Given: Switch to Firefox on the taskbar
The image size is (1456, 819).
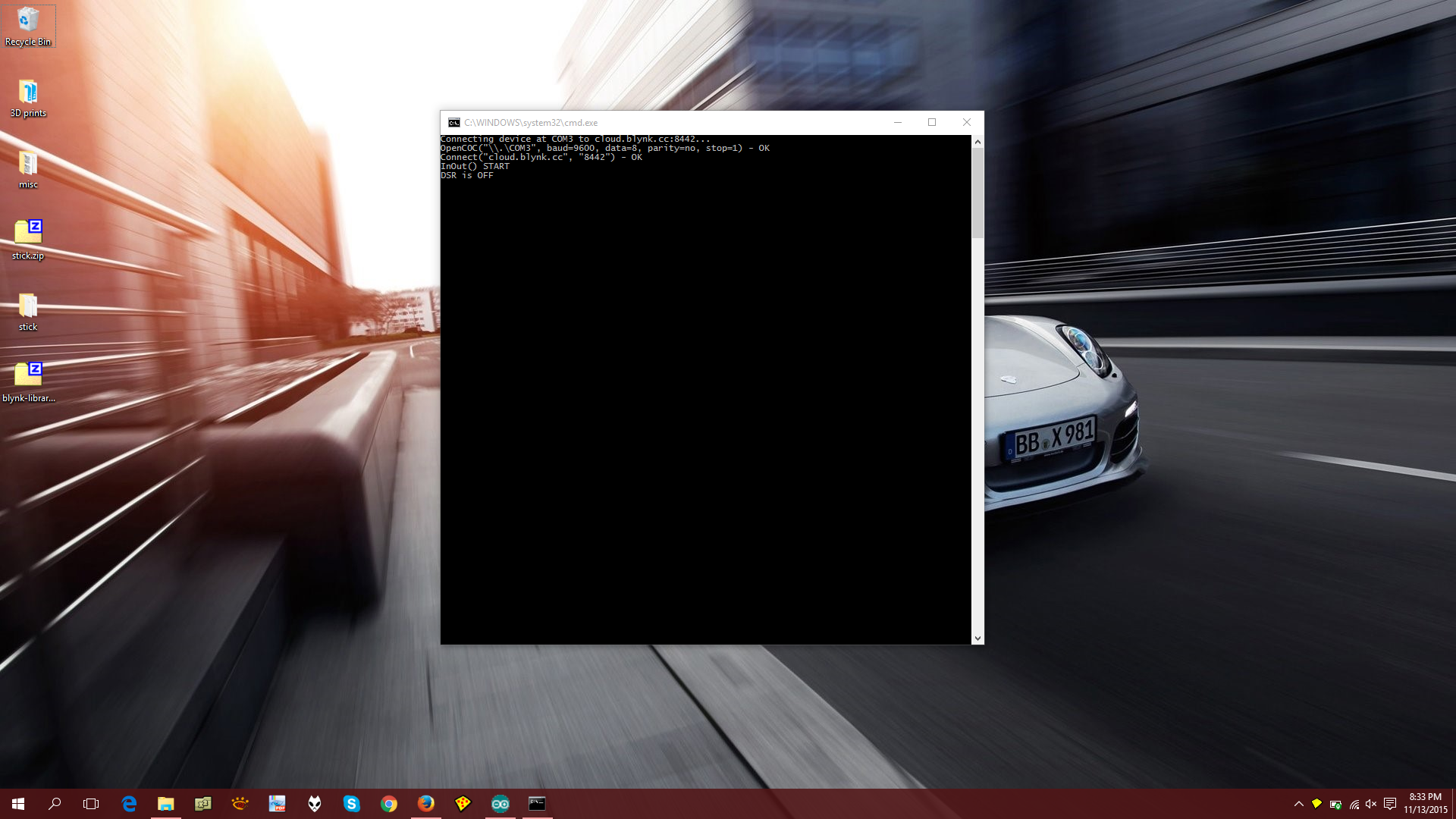Looking at the screenshot, I should (425, 804).
